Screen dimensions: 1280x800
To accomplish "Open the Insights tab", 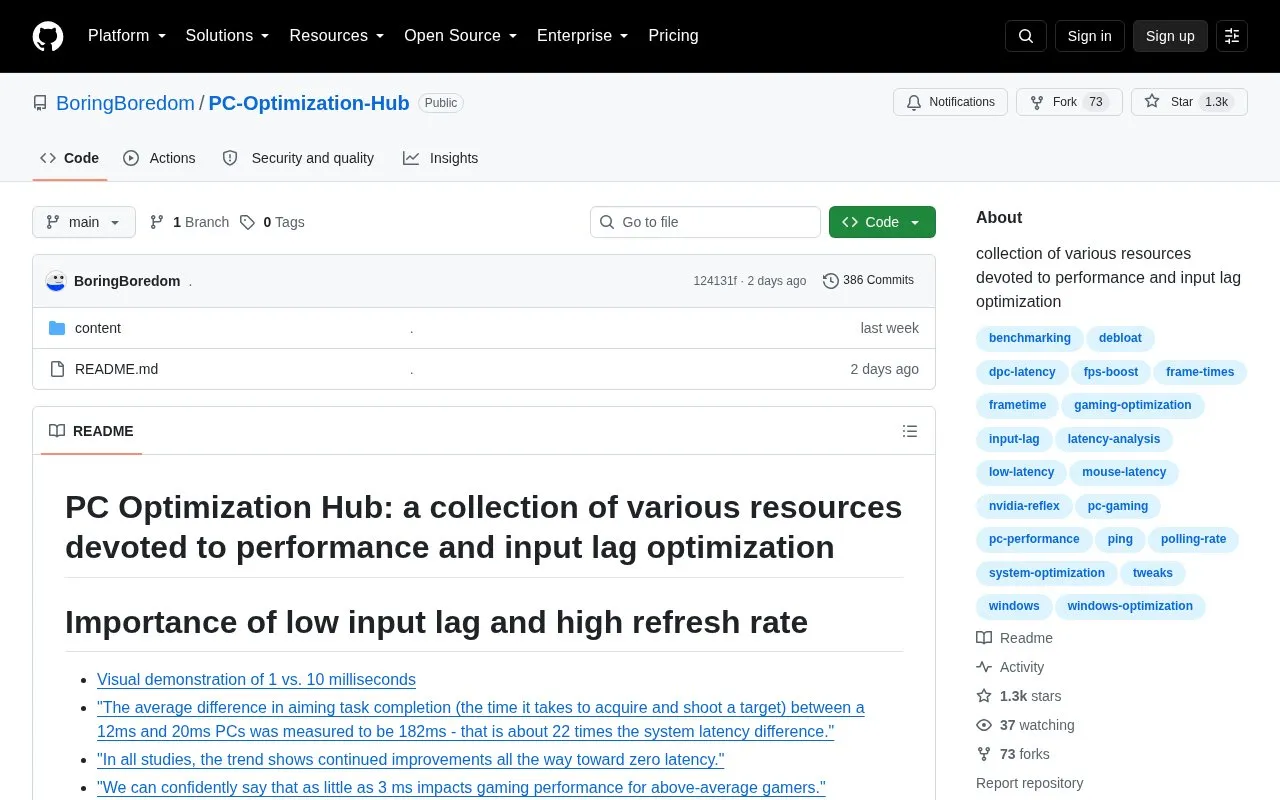I will click(441, 158).
